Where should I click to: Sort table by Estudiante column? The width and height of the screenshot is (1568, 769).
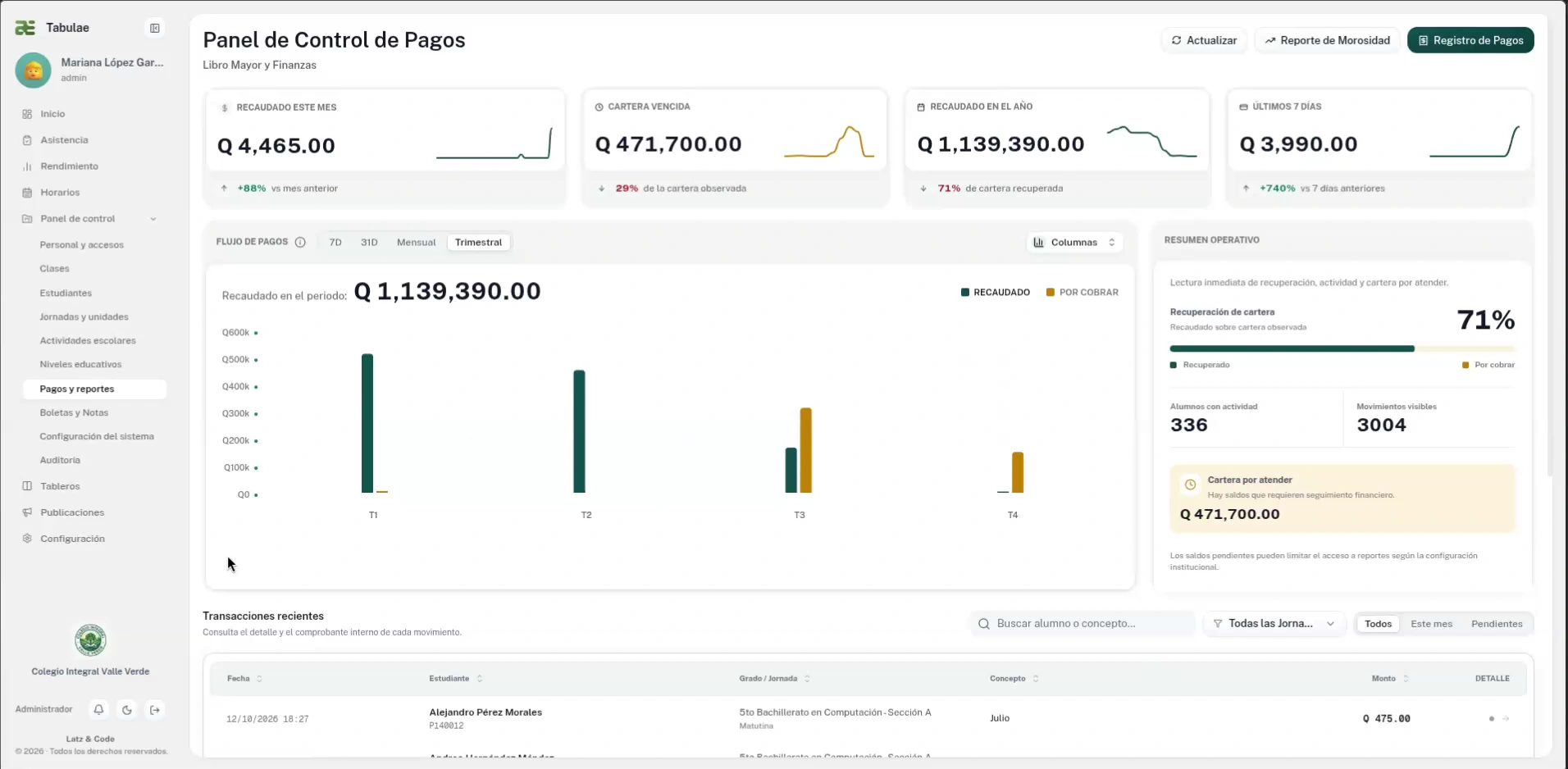coord(456,679)
